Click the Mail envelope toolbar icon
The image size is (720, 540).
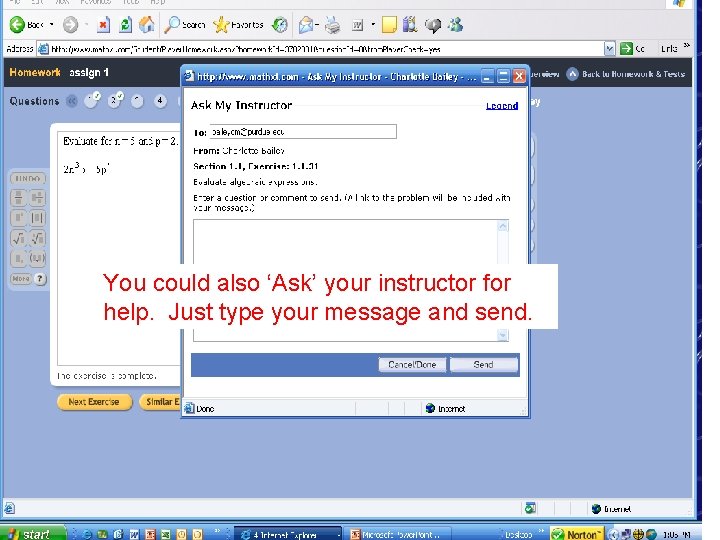[x=305, y=25]
